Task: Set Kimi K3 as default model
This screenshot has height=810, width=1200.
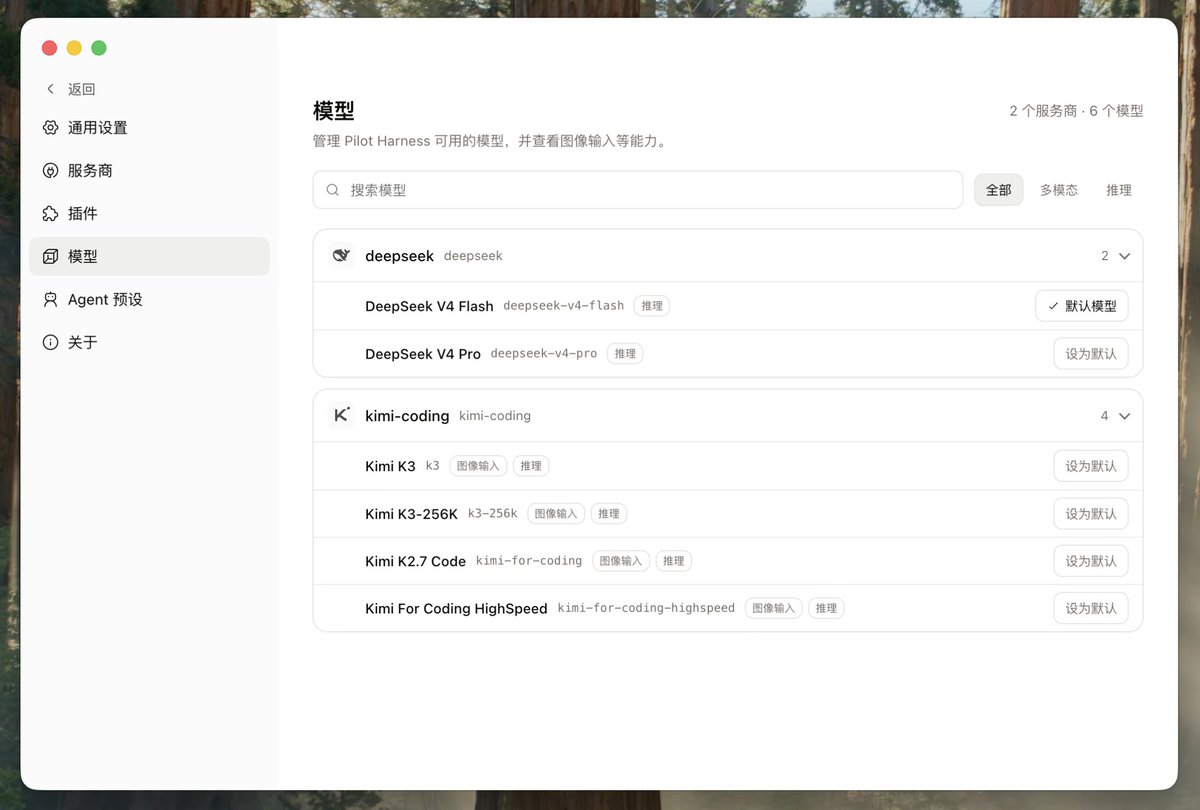Action: 1091,466
